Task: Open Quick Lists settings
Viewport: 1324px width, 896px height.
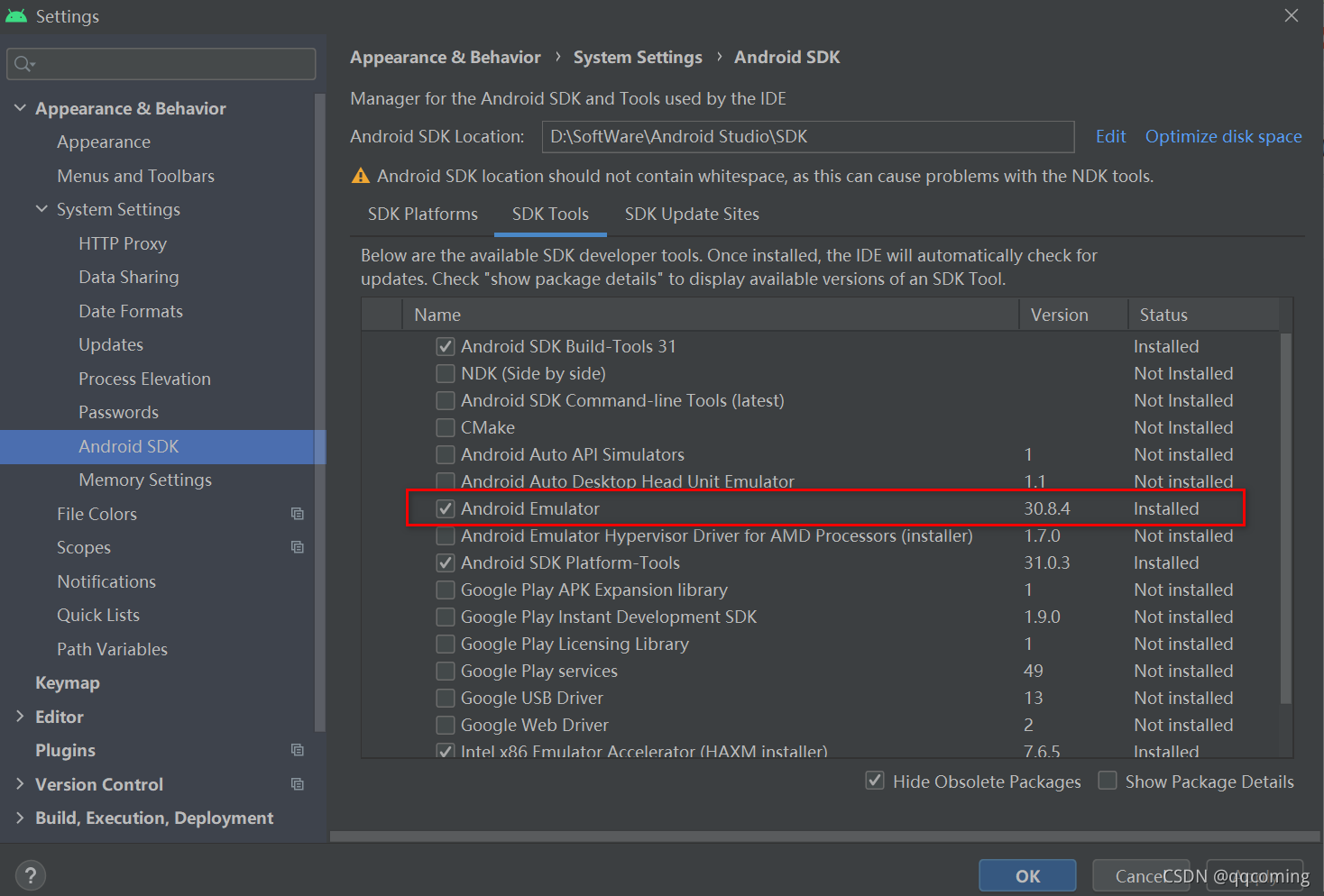Action: [x=98, y=615]
